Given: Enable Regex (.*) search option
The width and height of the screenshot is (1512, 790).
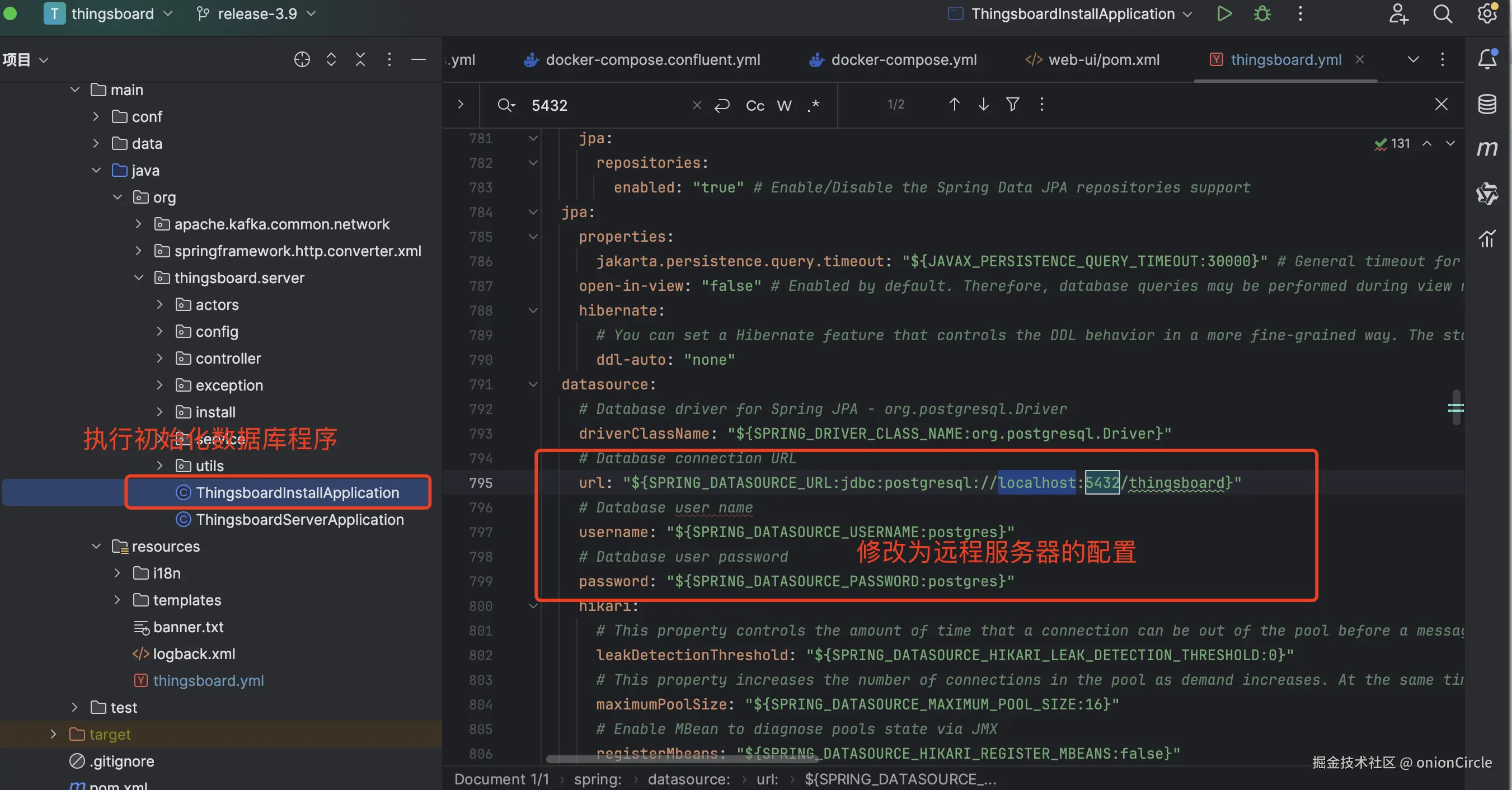Looking at the screenshot, I should pos(814,106).
